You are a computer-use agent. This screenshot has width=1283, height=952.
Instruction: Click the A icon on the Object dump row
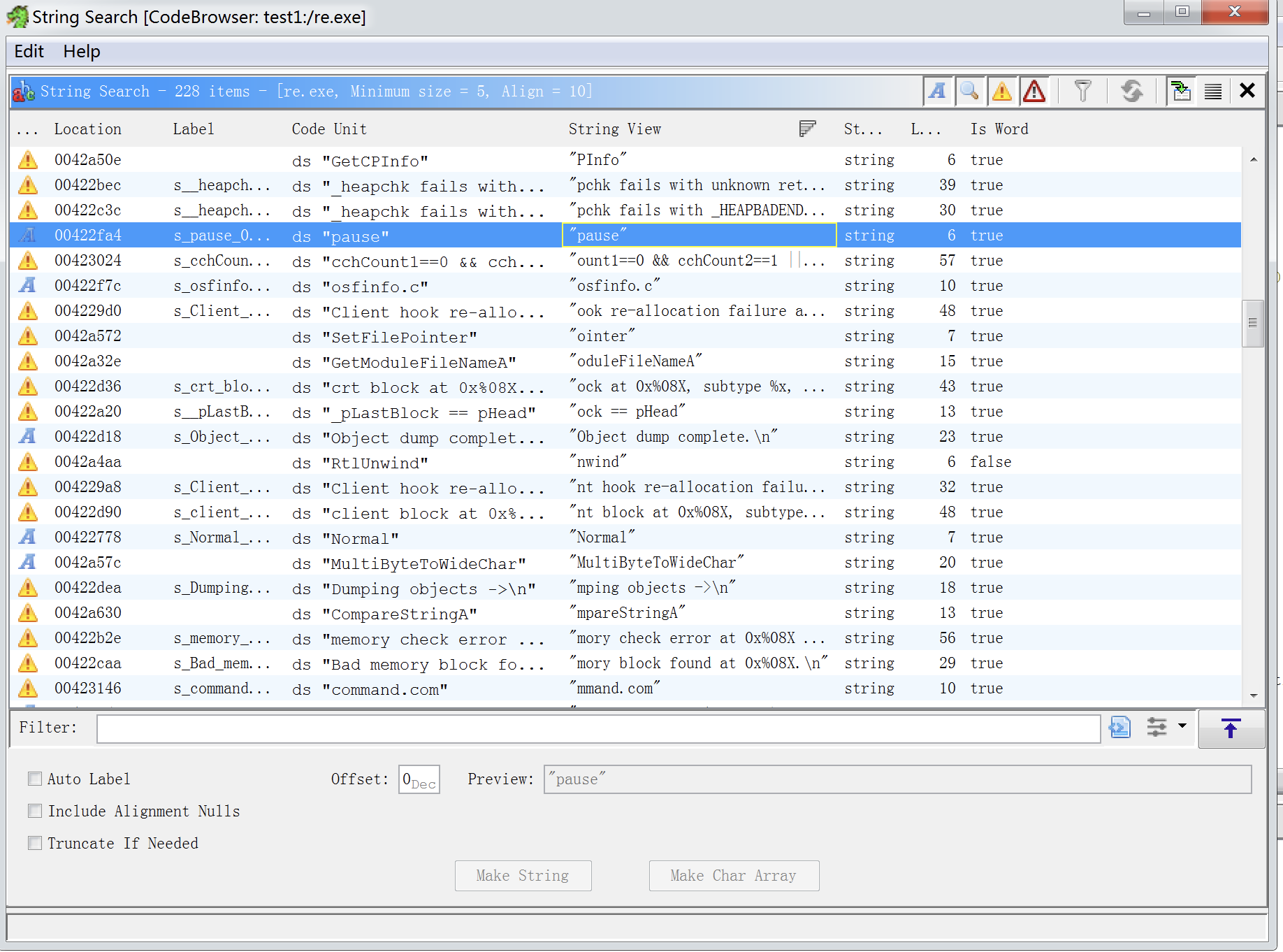[x=28, y=437]
